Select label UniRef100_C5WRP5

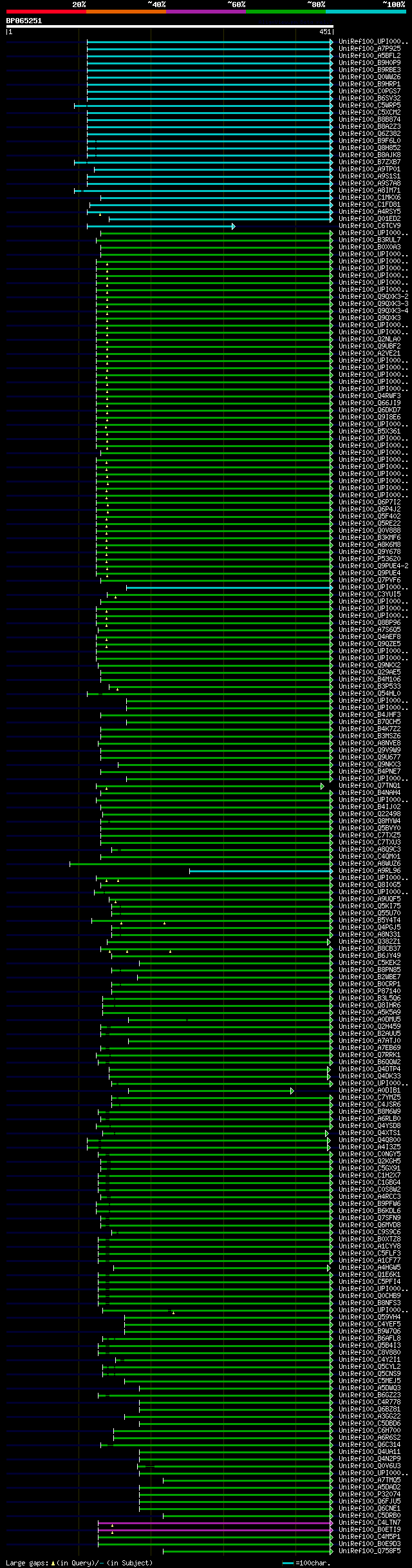(370, 106)
